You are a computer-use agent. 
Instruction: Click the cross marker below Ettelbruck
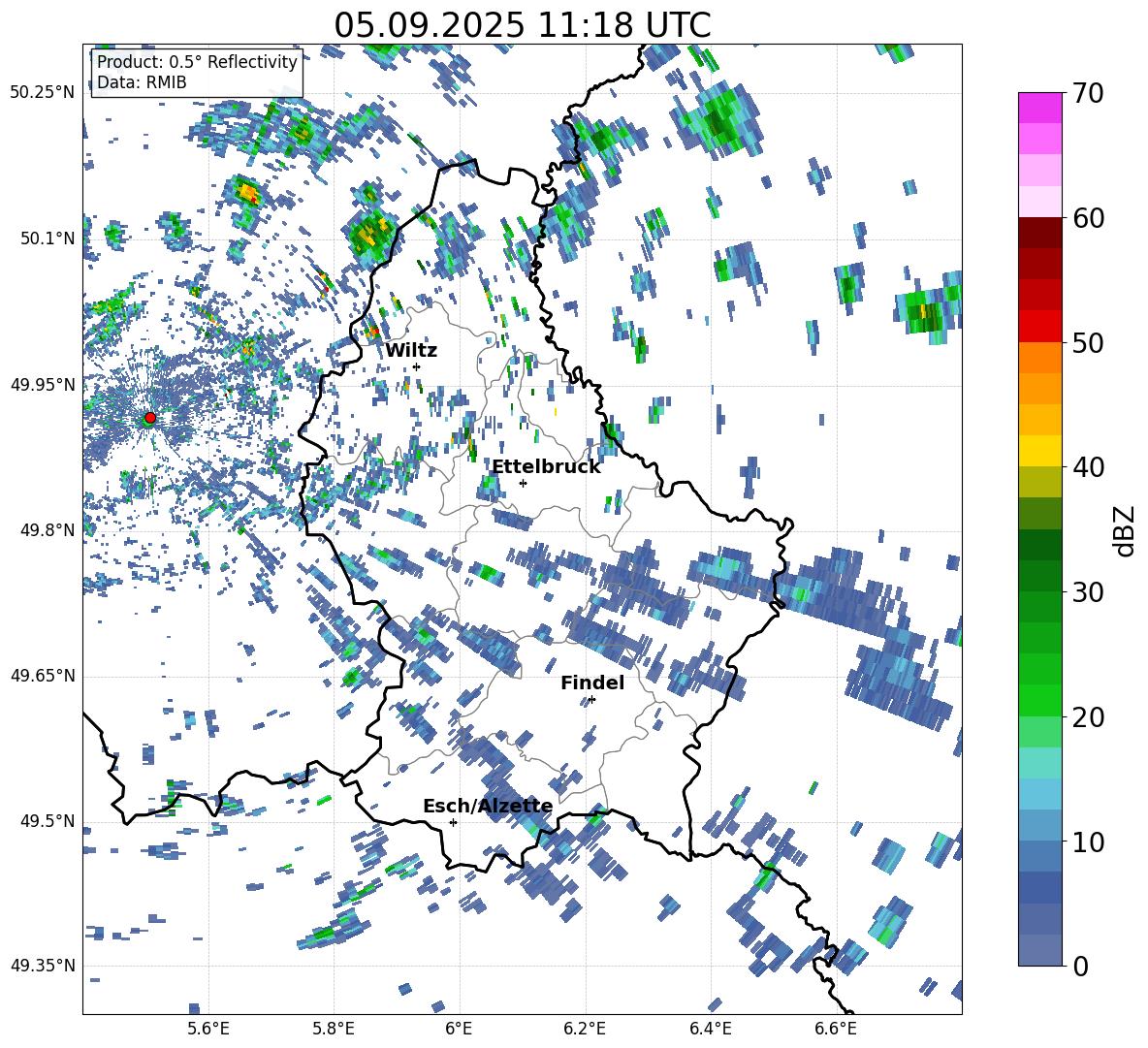pyautogui.click(x=523, y=483)
